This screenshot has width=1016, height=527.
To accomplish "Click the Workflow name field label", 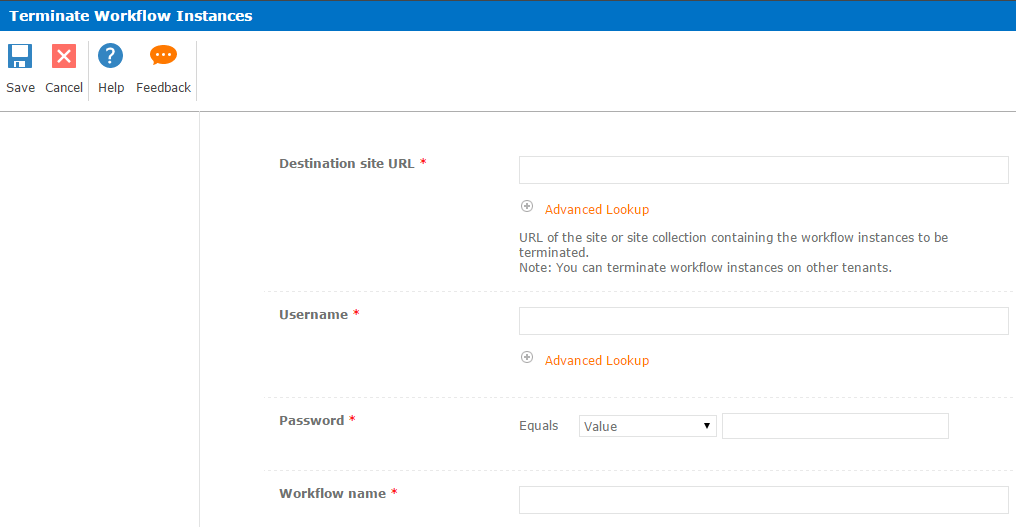I will tap(332, 494).
